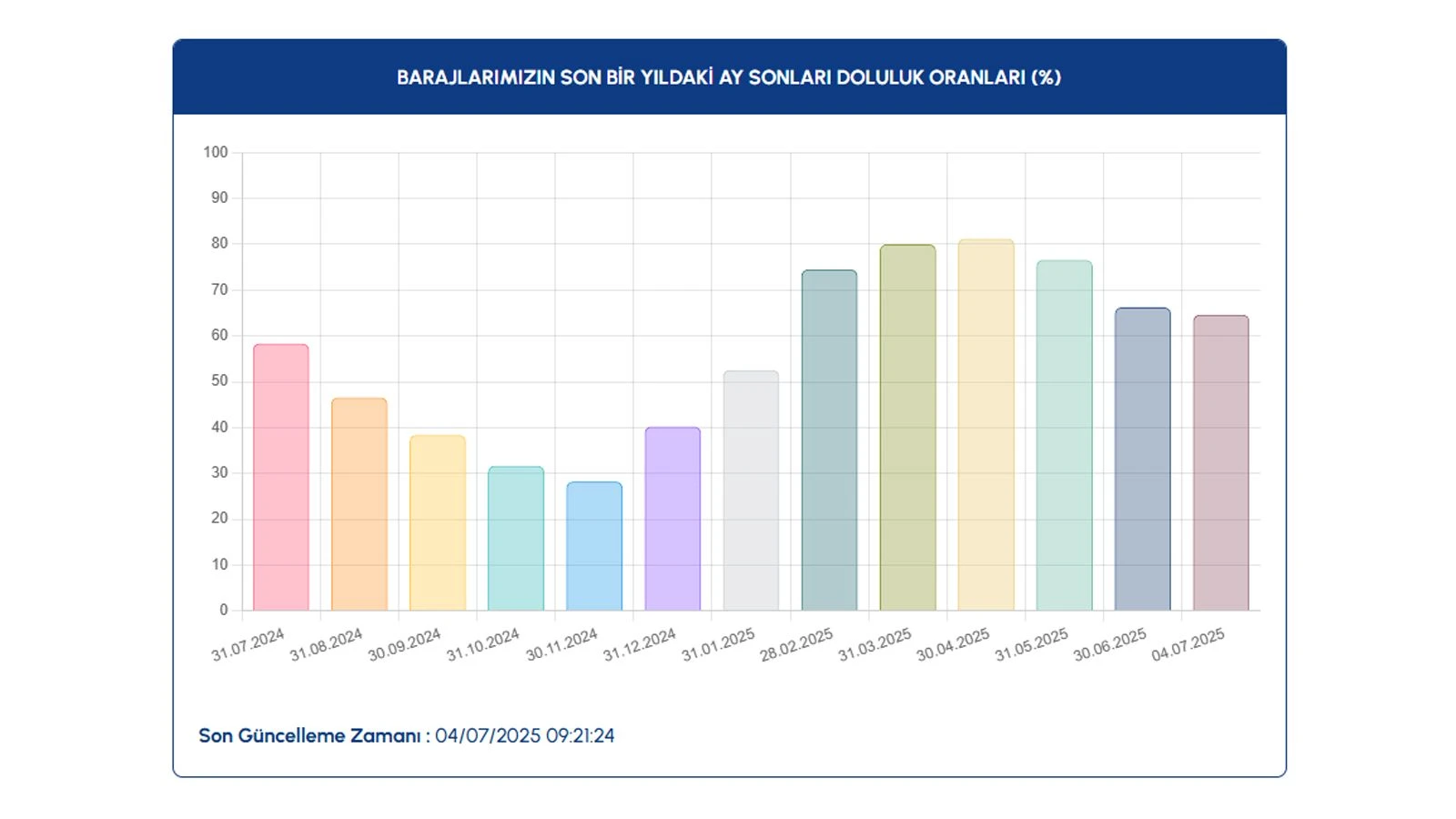Click the olive green bar for 31.03.2025

tap(907, 428)
